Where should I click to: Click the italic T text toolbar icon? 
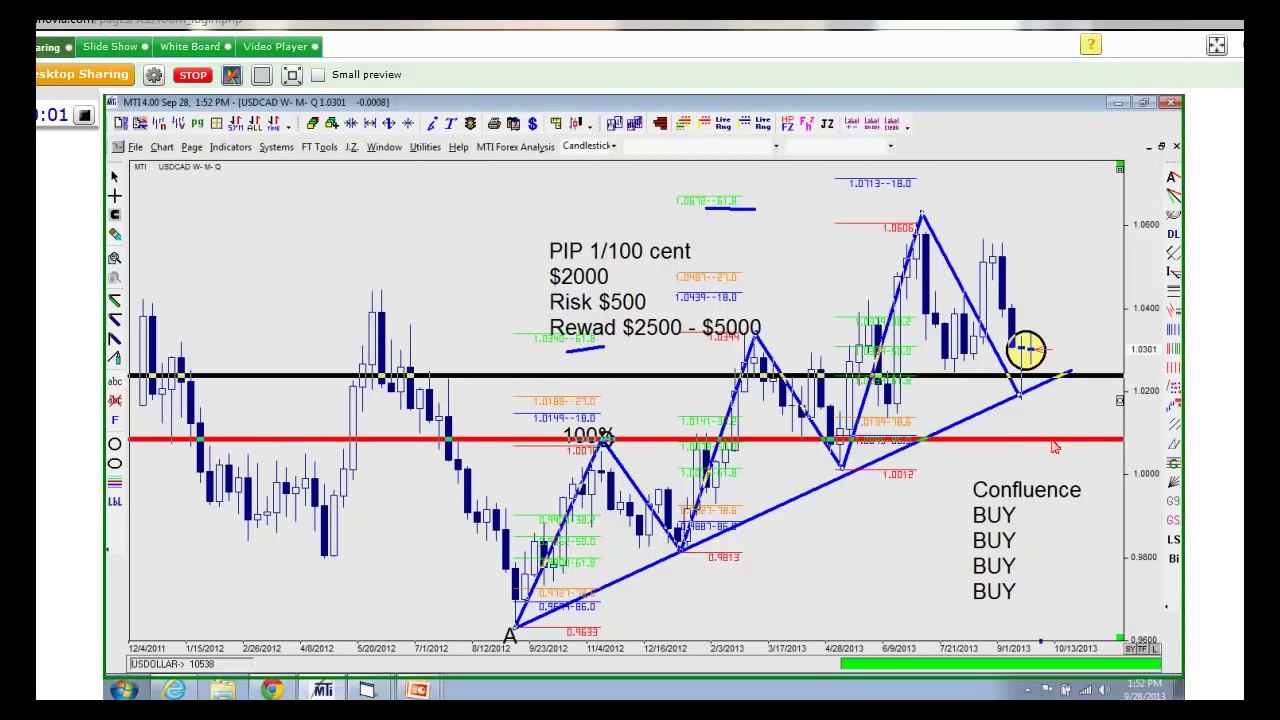tap(450, 123)
